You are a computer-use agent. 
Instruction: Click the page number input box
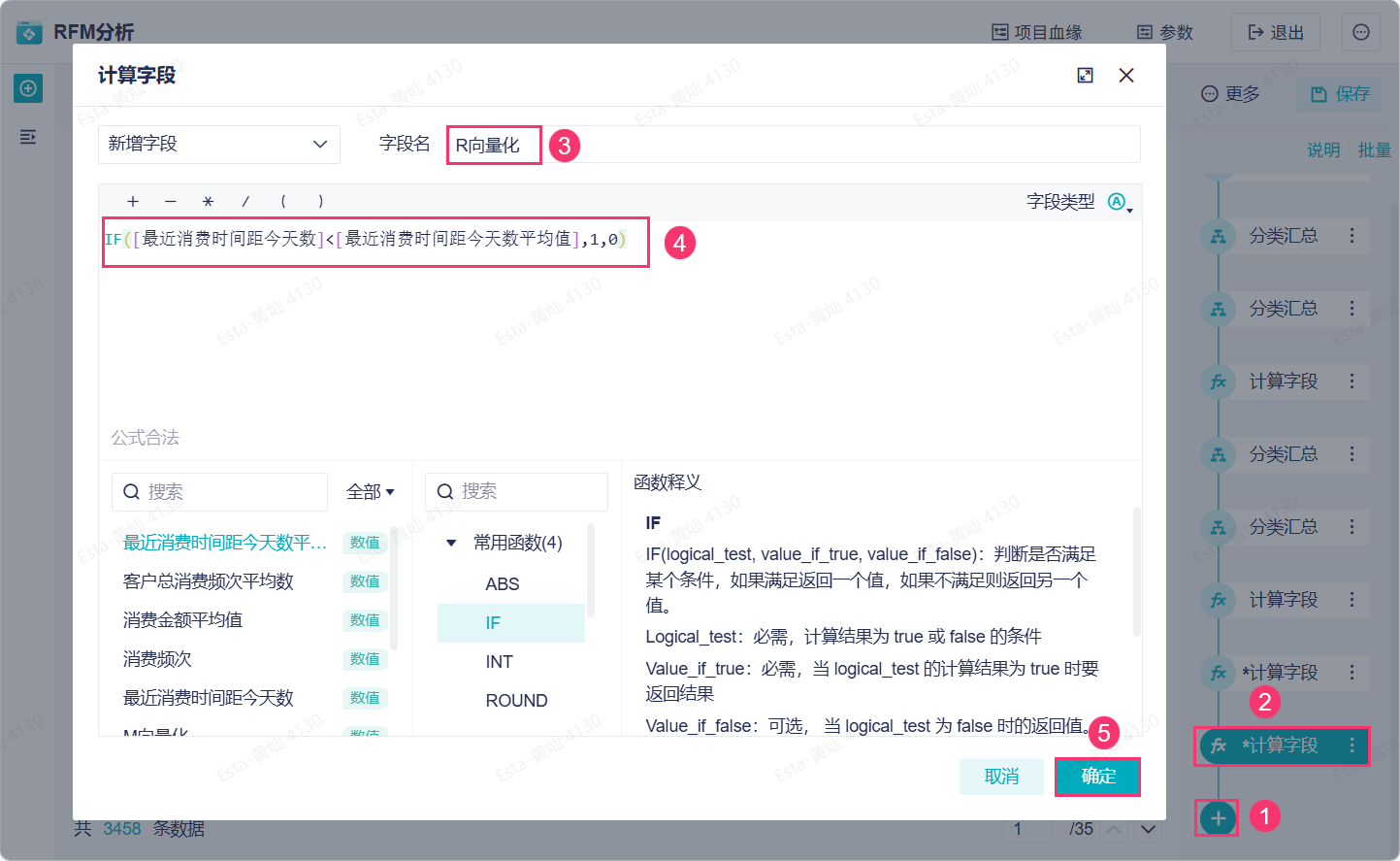pyautogui.click(x=1027, y=829)
